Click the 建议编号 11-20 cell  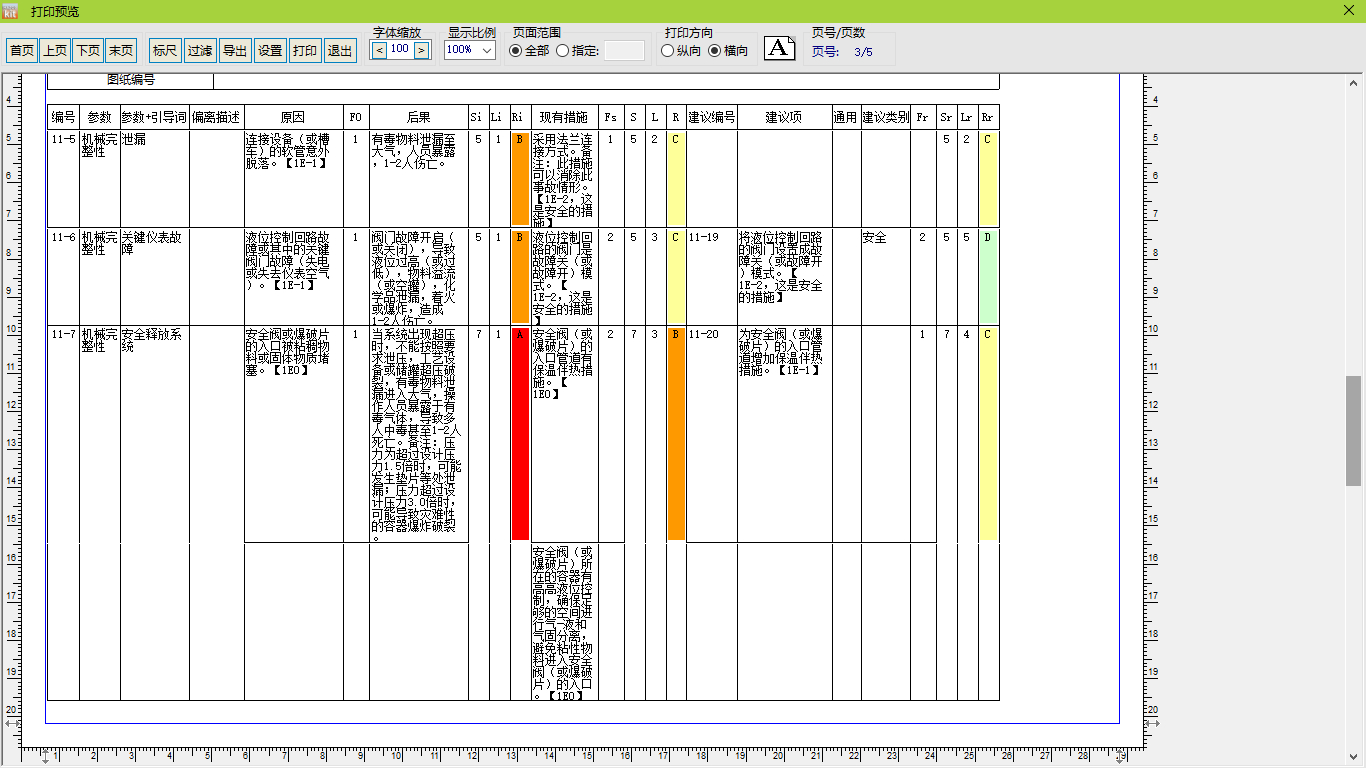[x=712, y=434]
